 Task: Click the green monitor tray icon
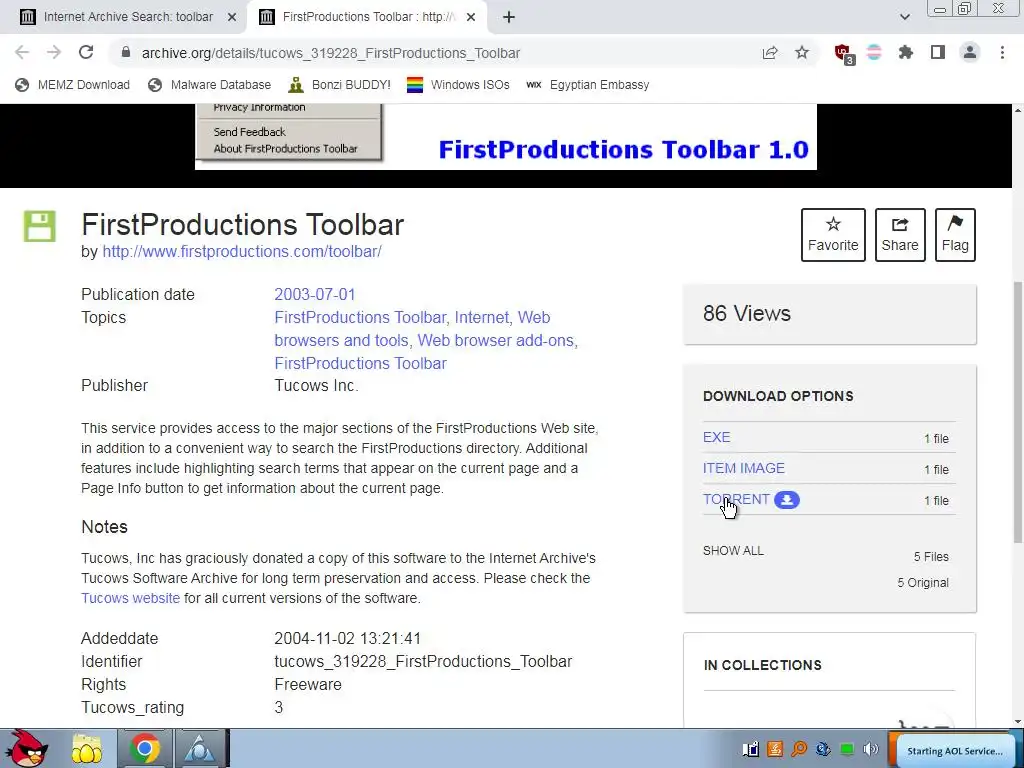[x=847, y=749]
